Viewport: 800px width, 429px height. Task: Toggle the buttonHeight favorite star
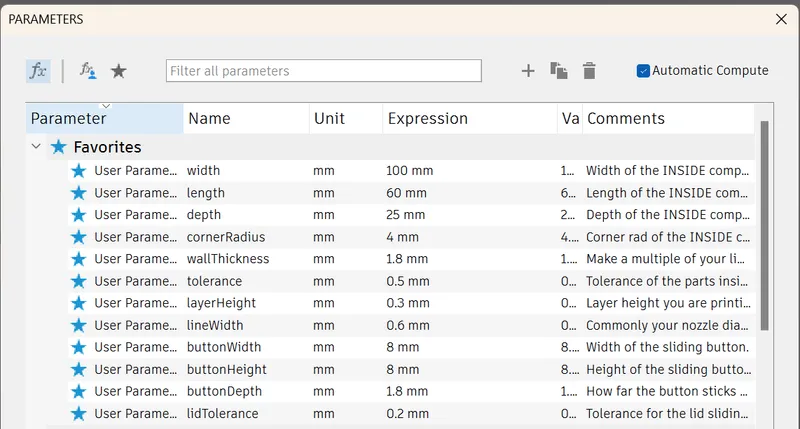pos(79,369)
